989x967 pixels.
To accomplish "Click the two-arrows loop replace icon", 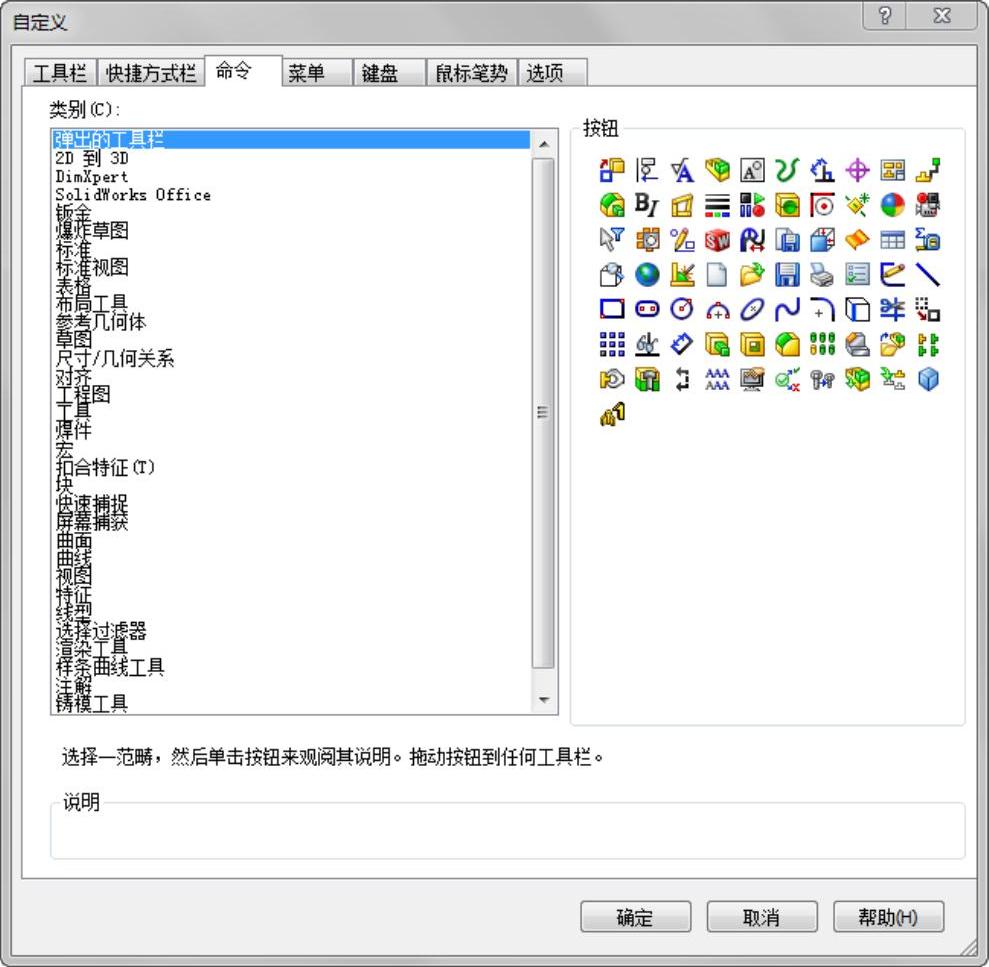I will coord(682,380).
